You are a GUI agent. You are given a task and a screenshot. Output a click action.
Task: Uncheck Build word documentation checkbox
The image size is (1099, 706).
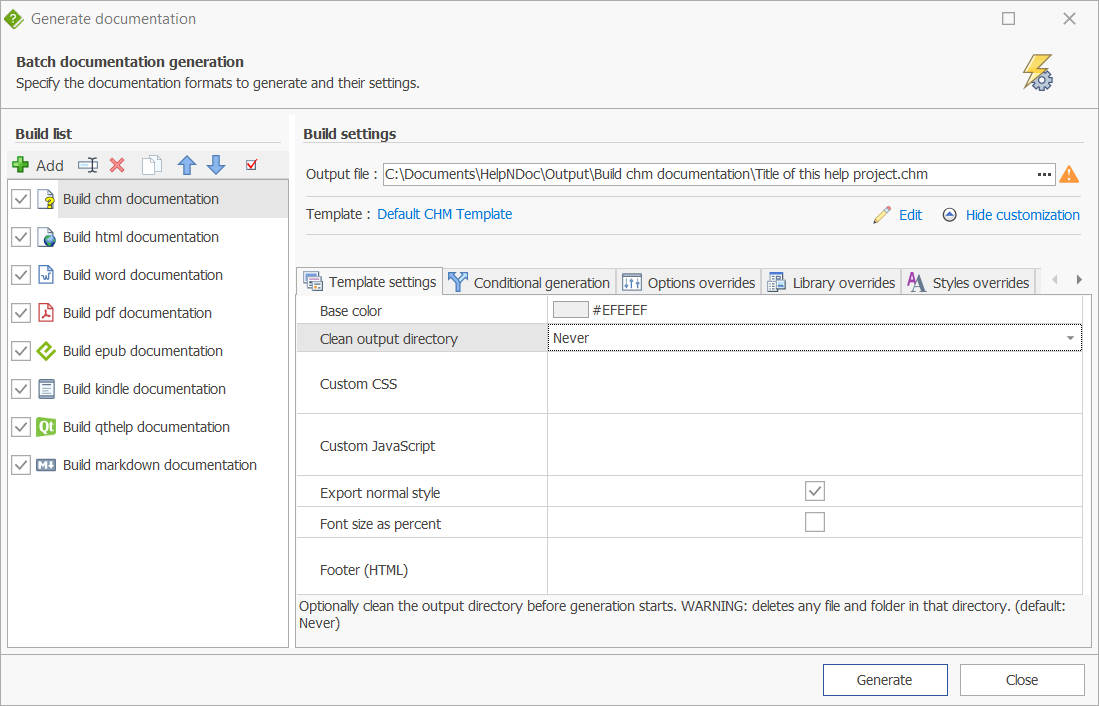click(21, 275)
